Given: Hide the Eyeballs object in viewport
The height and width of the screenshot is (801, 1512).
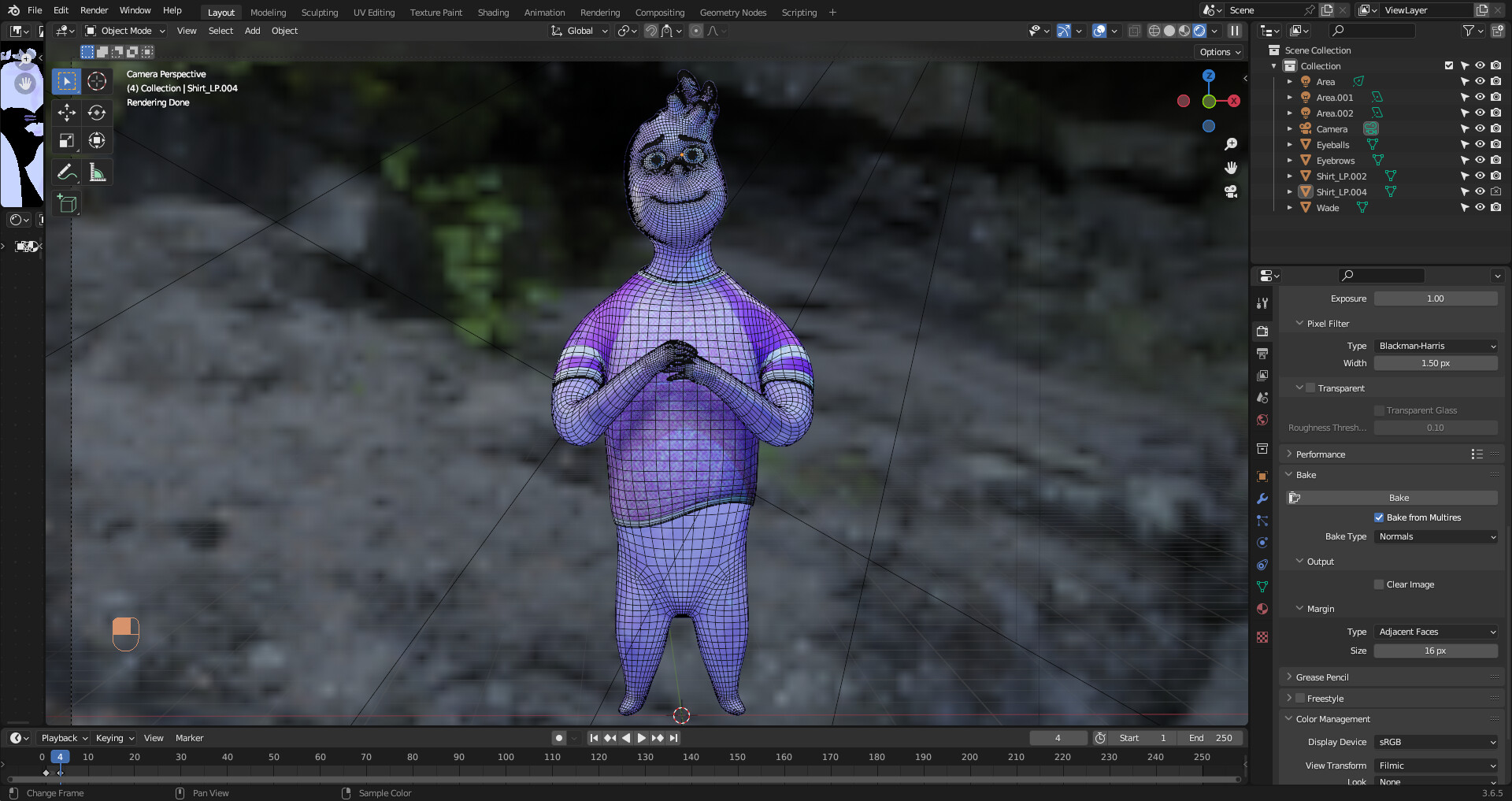Looking at the screenshot, I should [1479, 144].
